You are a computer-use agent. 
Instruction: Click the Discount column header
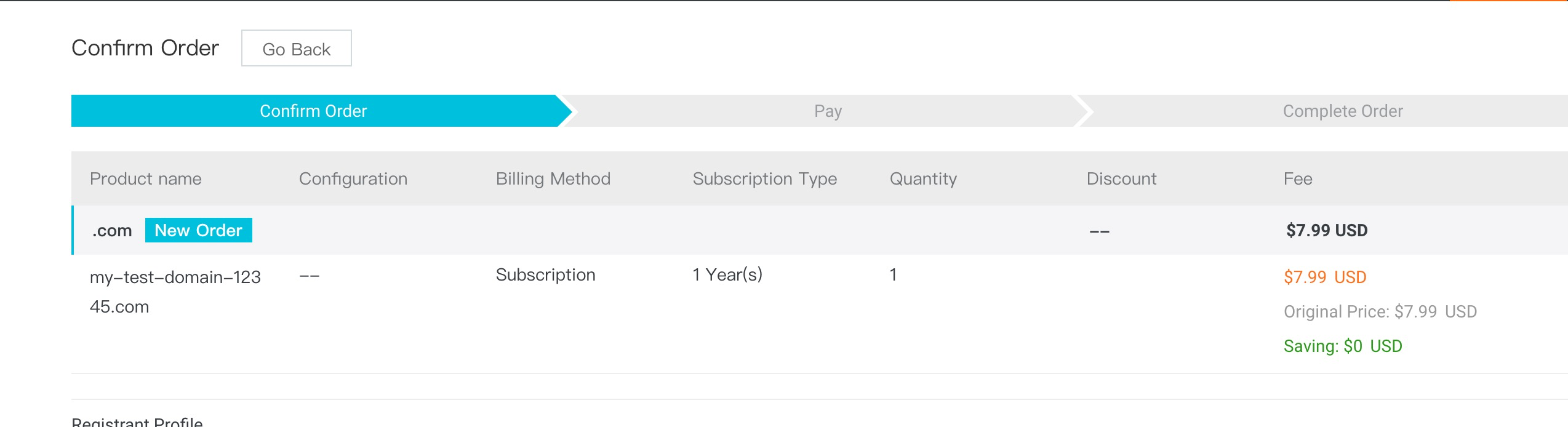1121,179
